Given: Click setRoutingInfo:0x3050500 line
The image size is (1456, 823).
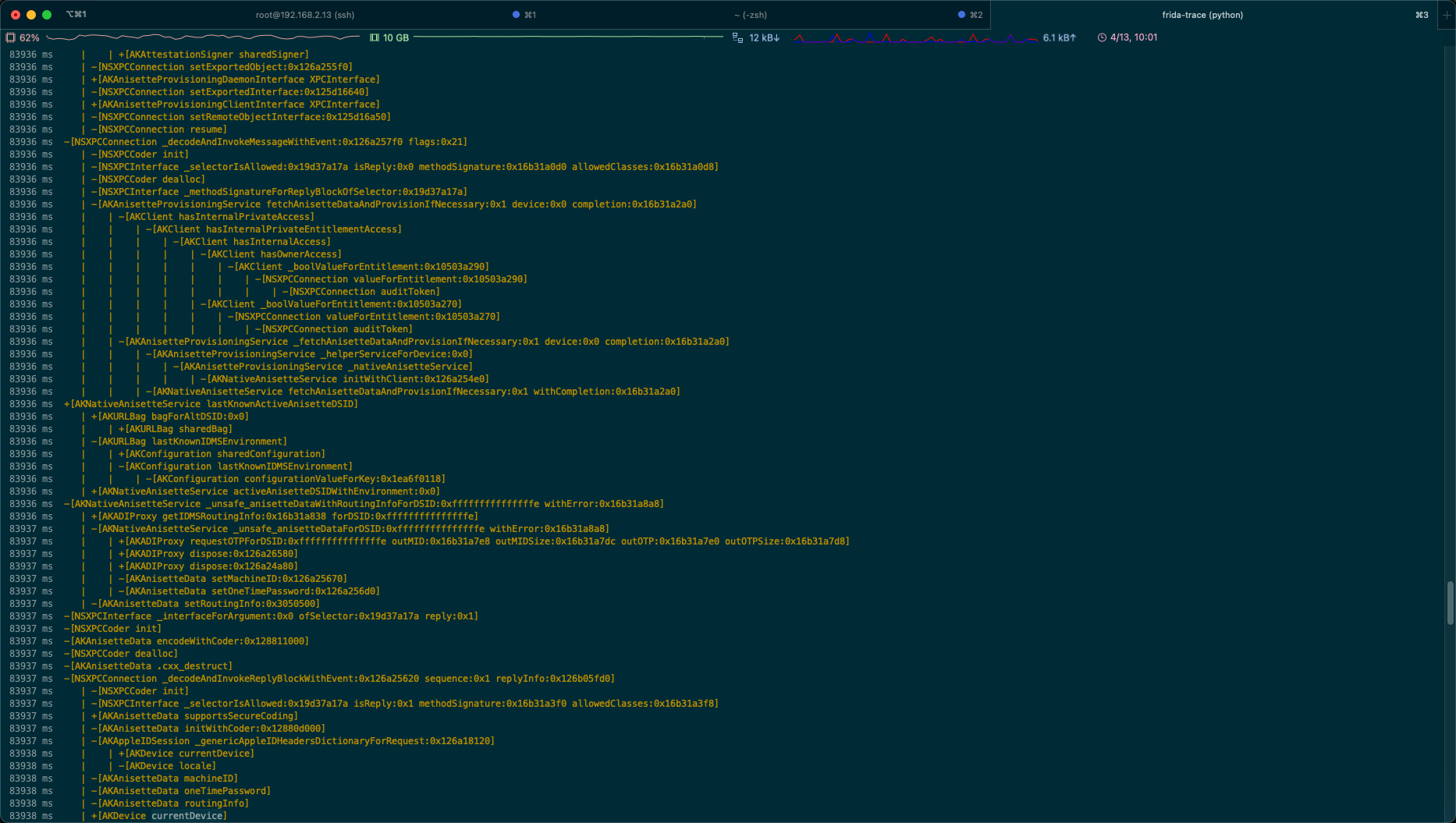Looking at the screenshot, I should [x=206, y=604].
